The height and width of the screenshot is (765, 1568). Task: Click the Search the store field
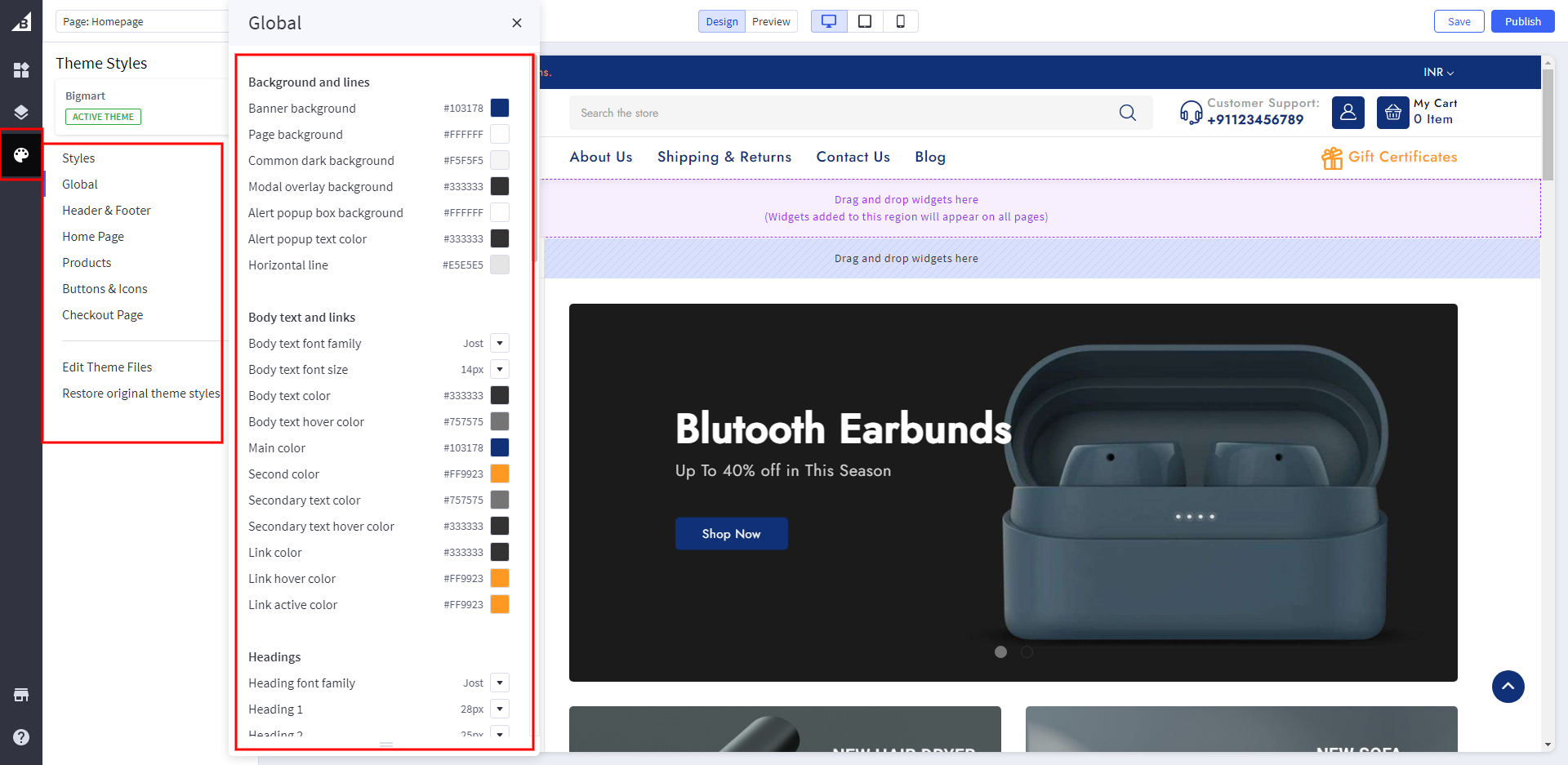coord(841,113)
